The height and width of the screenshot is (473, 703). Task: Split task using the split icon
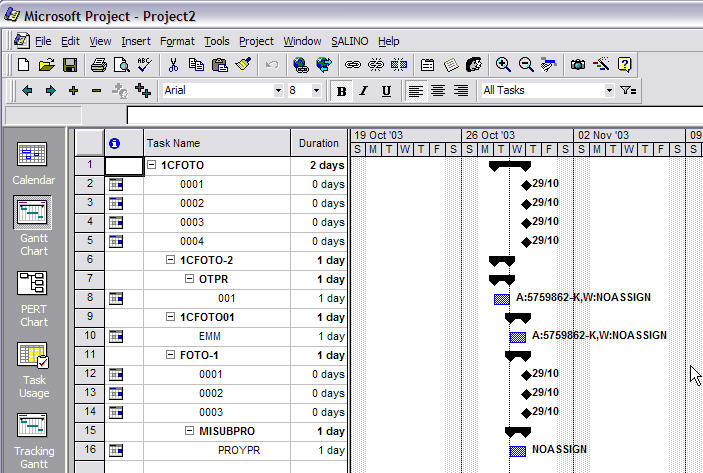(399, 65)
